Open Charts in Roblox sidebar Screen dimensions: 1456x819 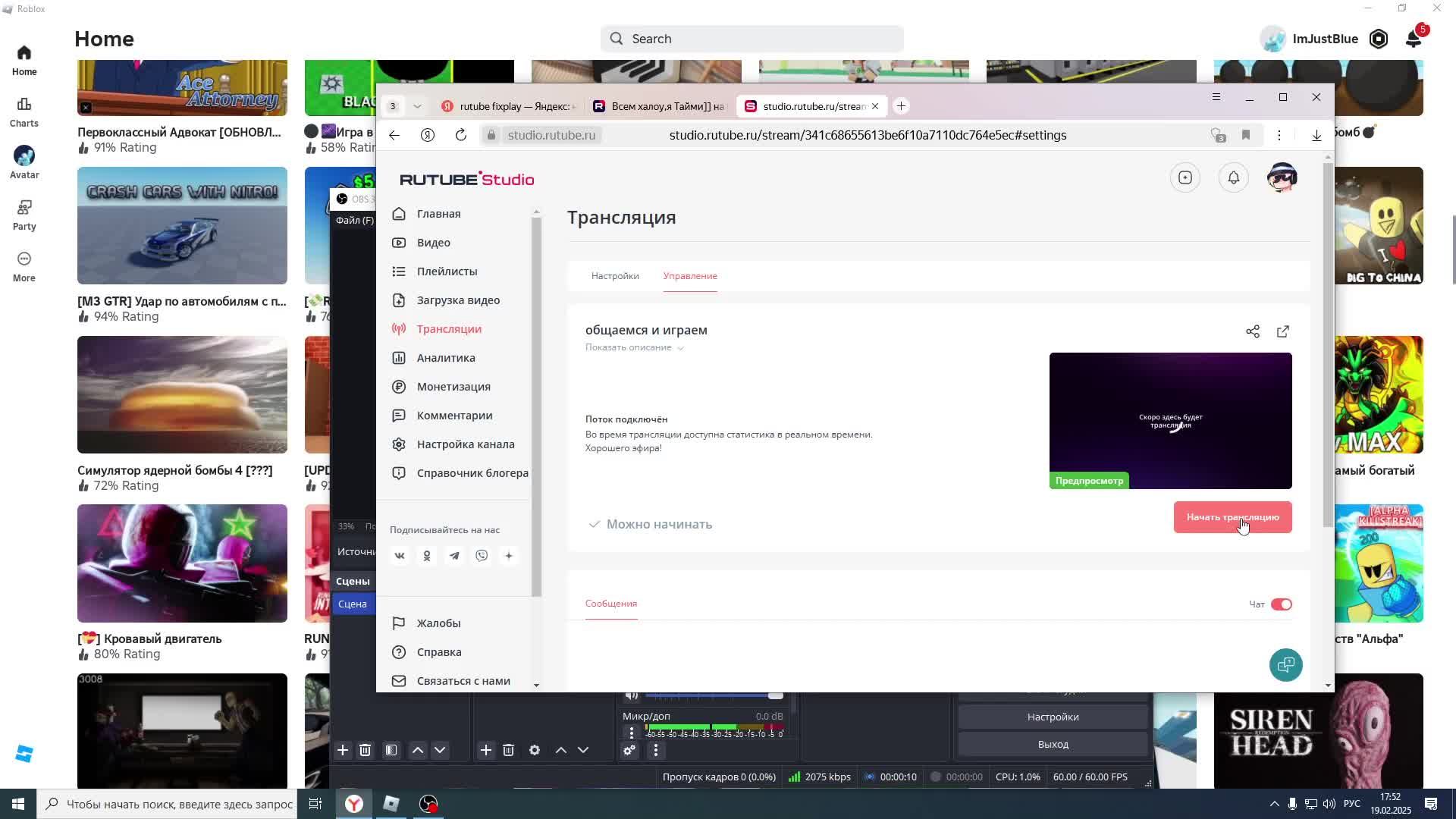click(24, 111)
